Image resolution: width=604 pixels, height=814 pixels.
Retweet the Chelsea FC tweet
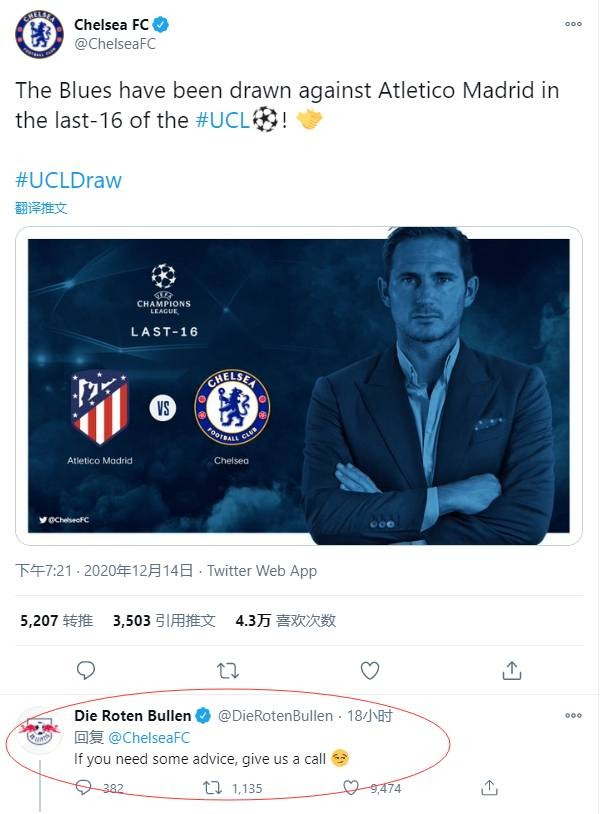pyautogui.click(x=228, y=669)
